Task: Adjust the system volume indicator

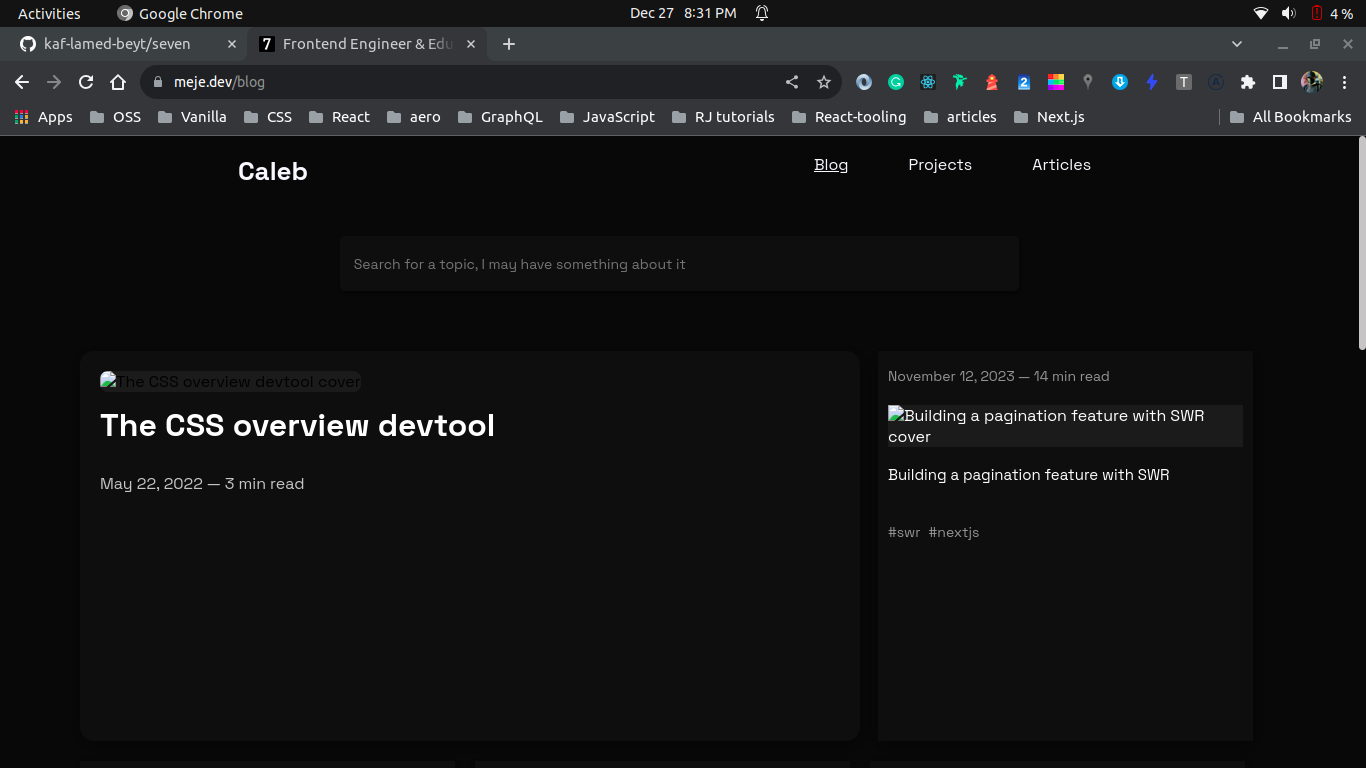Action: [1287, 13]
